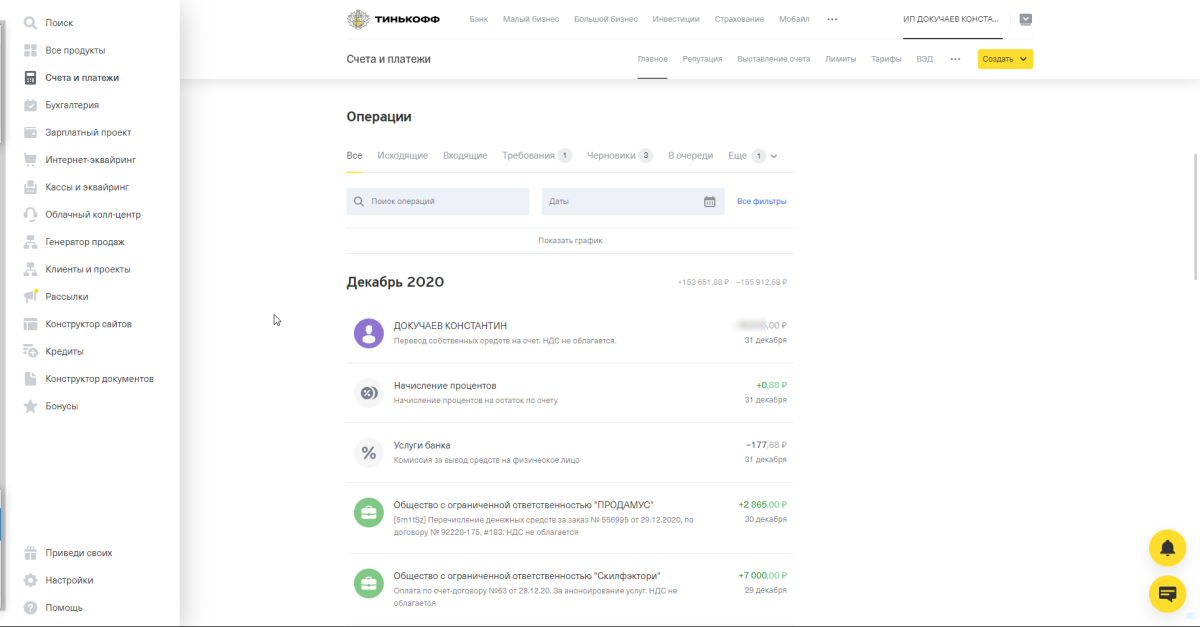Screen dimensions: 1200x627
Task: Open Страхование in top navigation
Action: click(739, 19)
